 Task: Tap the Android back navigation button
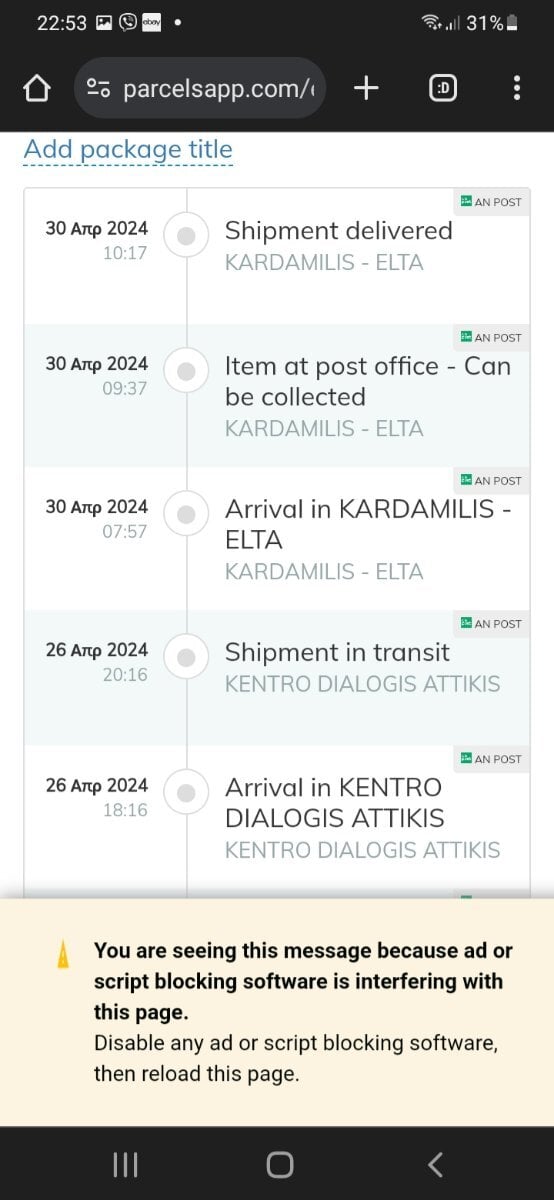point(434,1164)
